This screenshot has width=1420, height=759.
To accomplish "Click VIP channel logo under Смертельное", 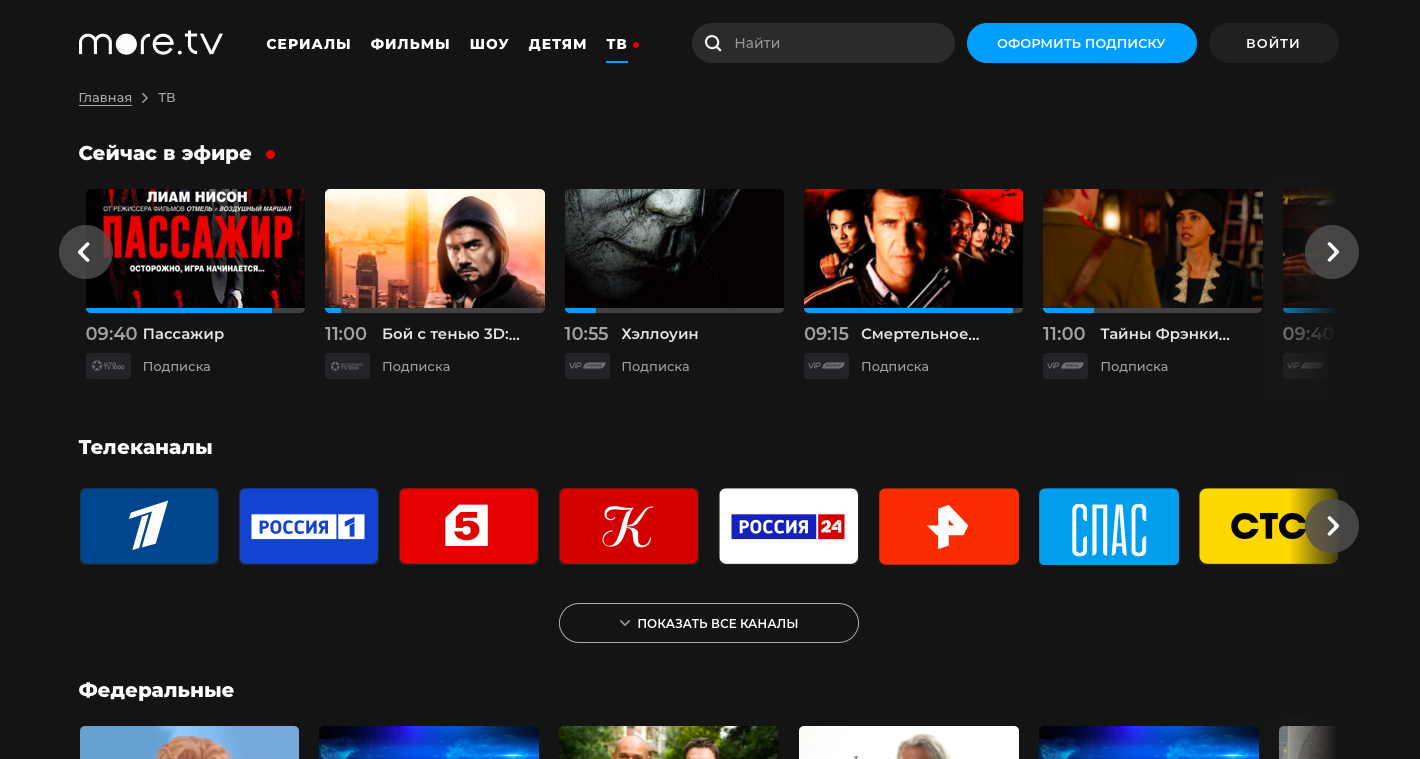I will [826, 366].
